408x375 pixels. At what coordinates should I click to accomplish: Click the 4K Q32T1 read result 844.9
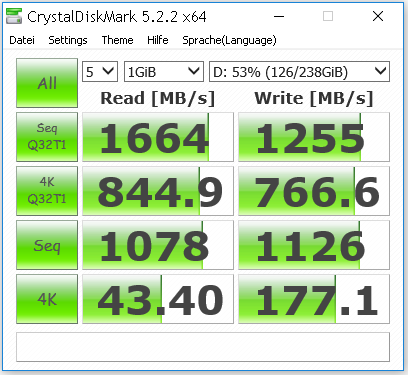point(158,191)
